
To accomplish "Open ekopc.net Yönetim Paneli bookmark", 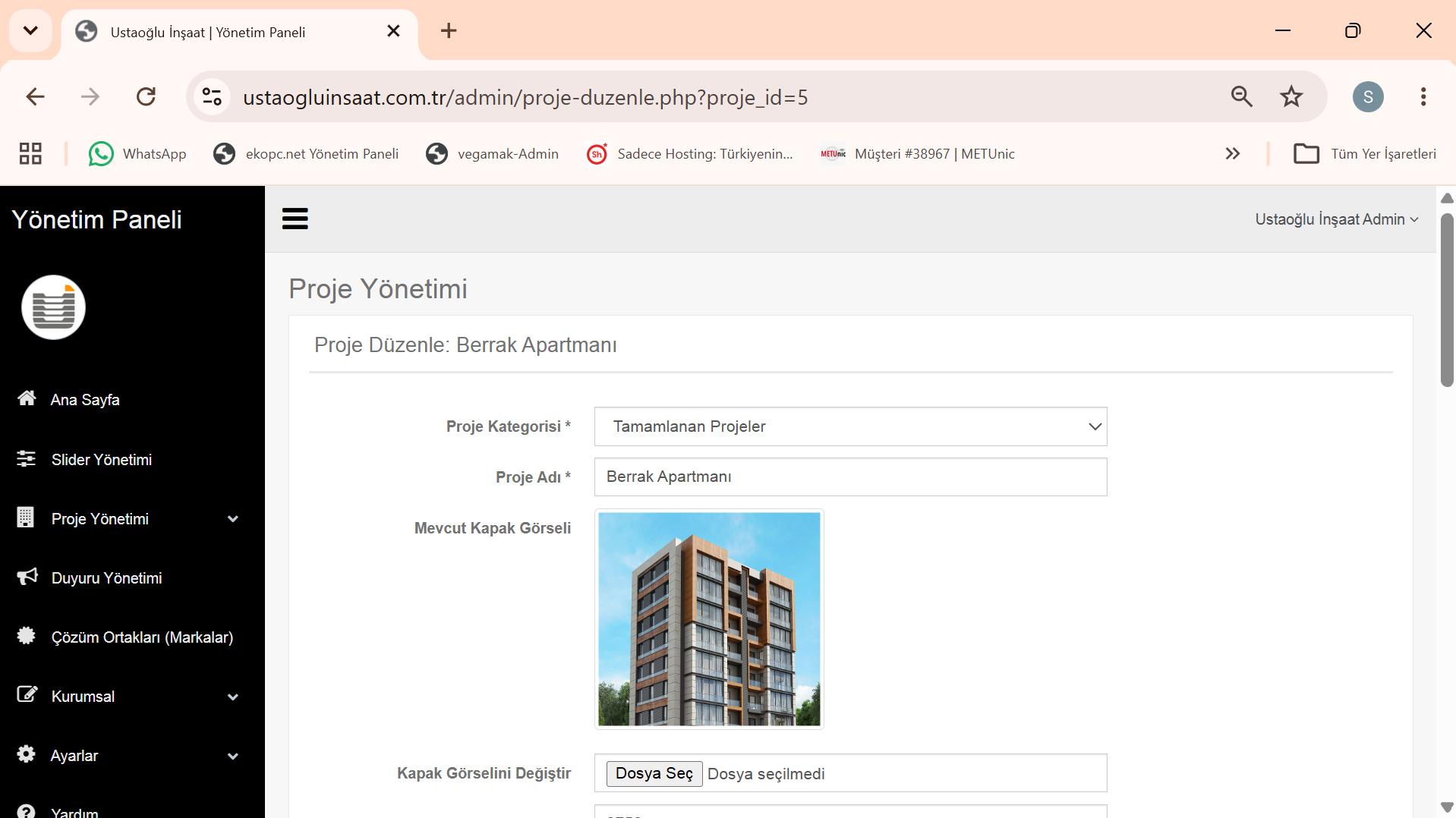I will 306,153.
